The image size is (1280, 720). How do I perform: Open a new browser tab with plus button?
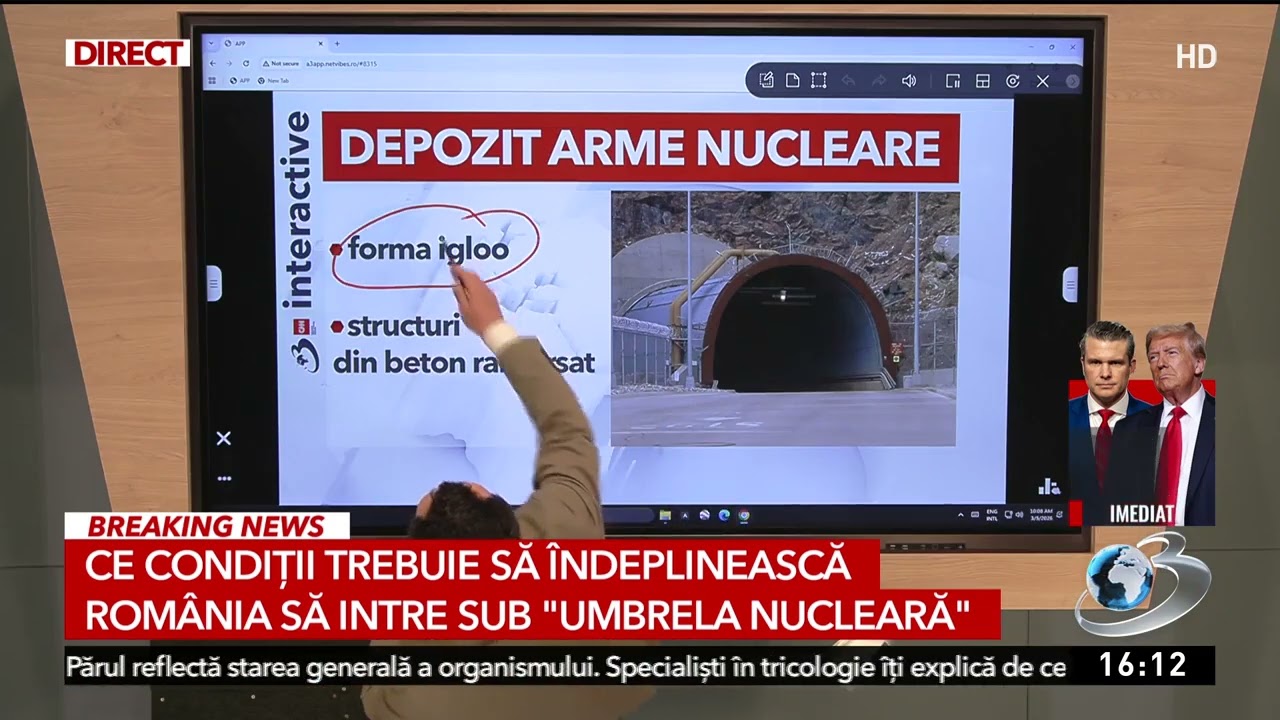pos(337,44)
